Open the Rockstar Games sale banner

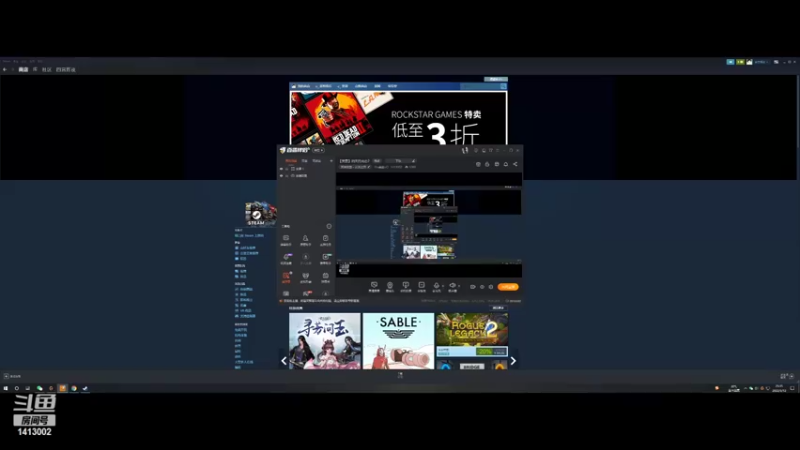click(x=398, y=118)
